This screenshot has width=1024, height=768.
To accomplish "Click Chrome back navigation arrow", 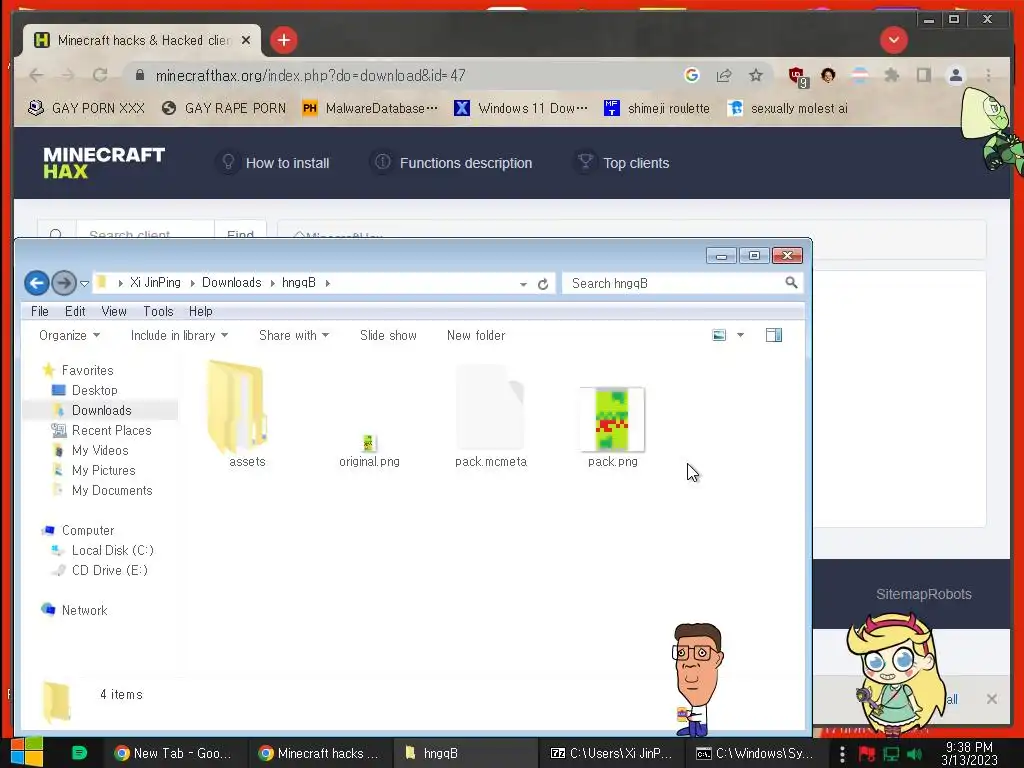I will point(37,75).
